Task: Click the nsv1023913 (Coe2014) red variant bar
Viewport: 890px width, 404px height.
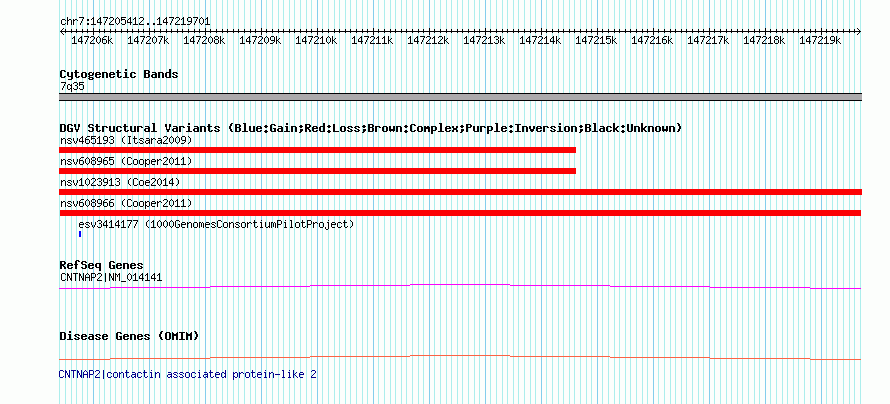Action: pos(460,192)
